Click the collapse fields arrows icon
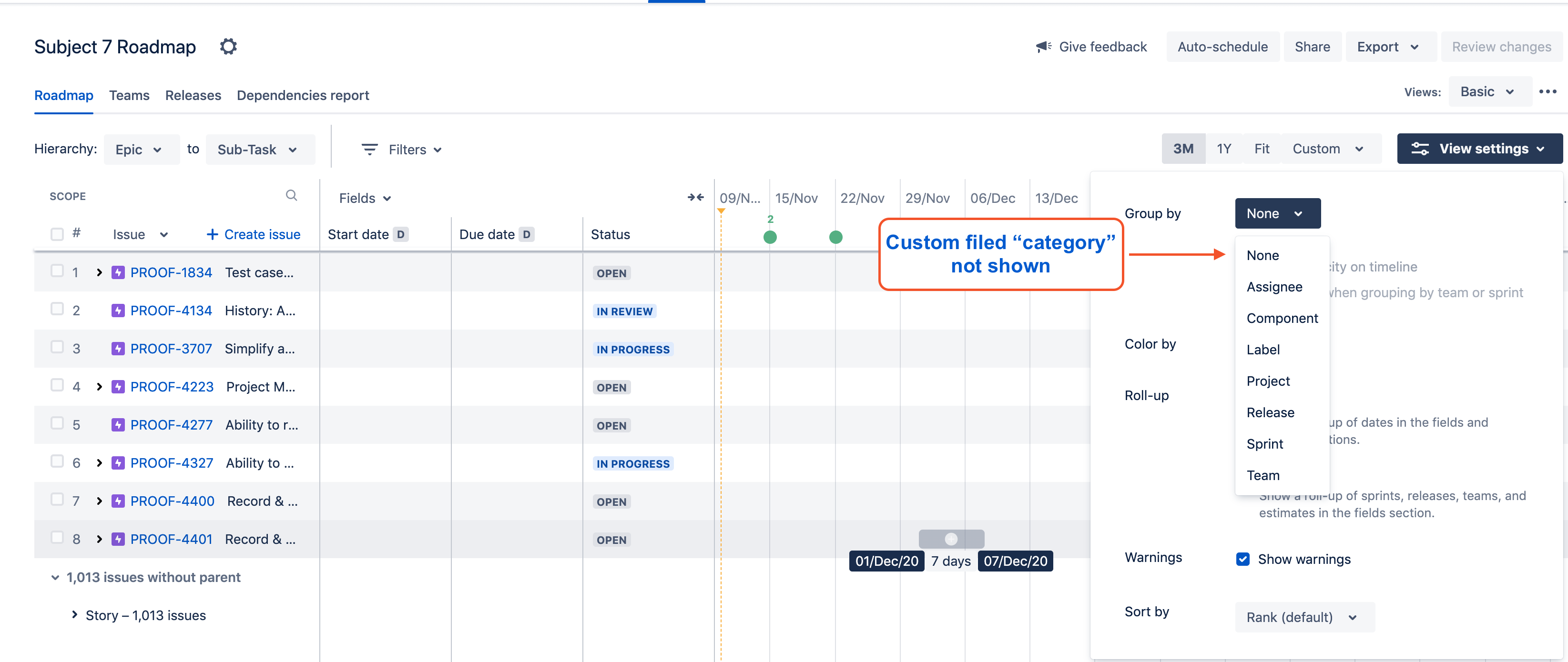Screen dimensions: 1568x662 pyautogui.click(x=696, y=198)
